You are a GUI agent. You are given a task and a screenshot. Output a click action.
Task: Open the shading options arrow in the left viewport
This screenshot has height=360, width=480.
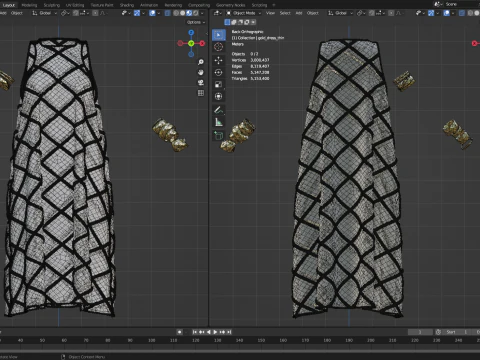(x=202, y=13)
